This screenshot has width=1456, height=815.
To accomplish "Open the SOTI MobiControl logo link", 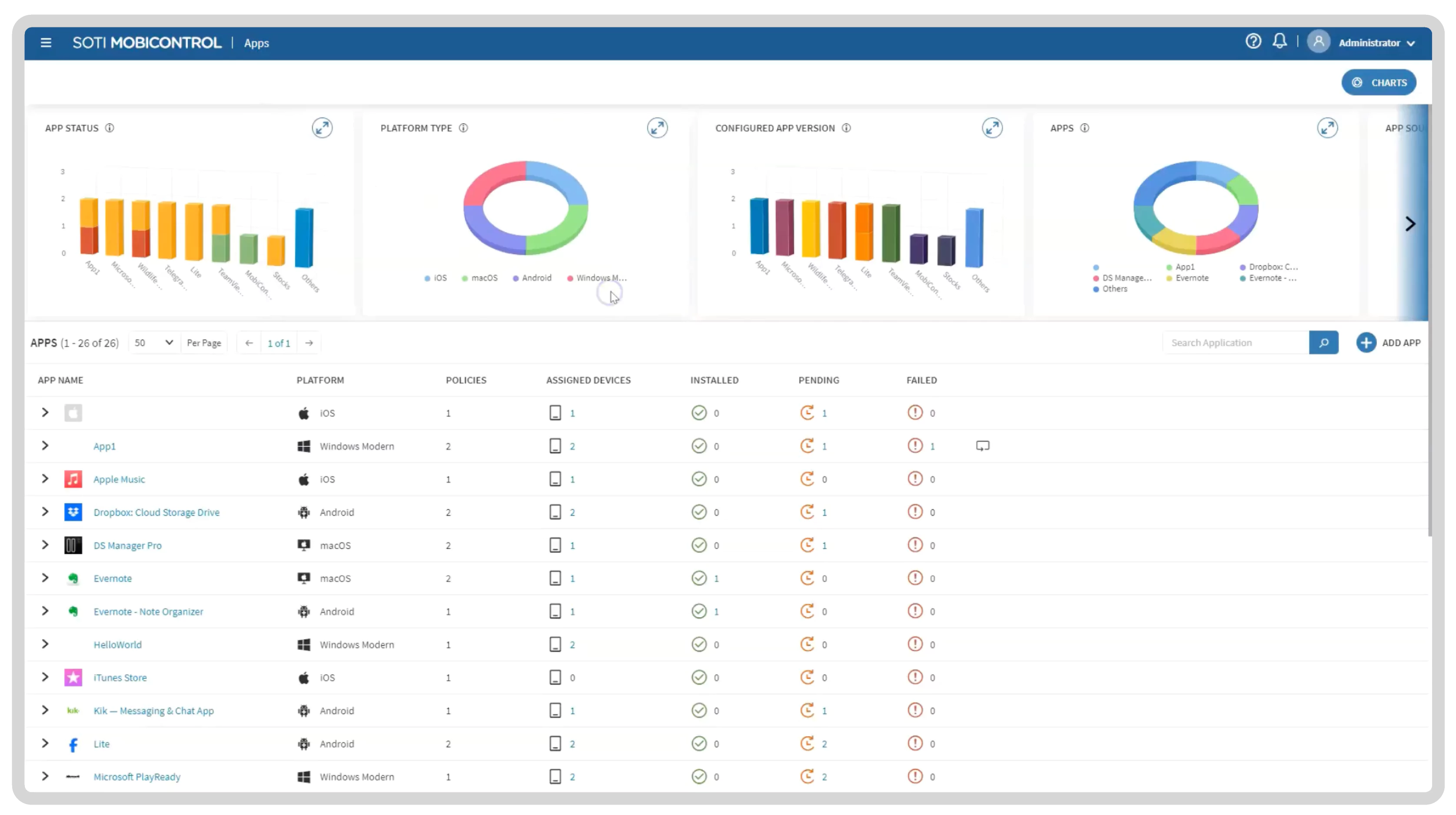I will 146,43.
